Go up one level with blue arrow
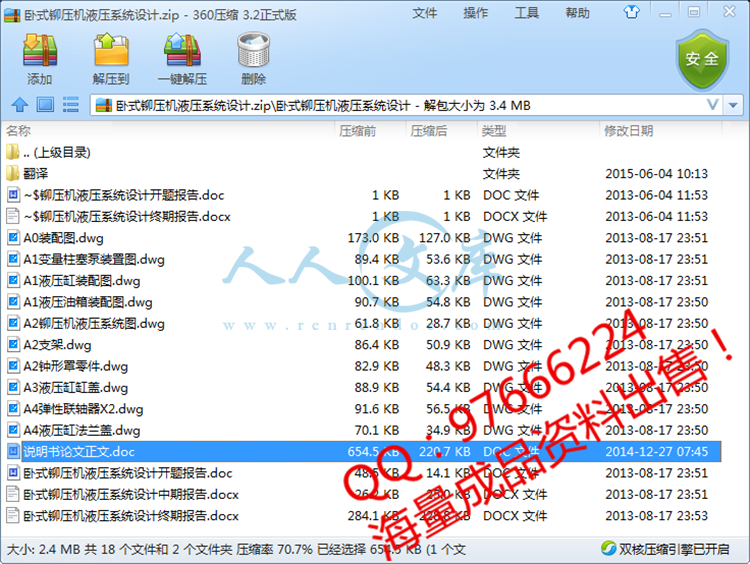The height and width of the screenshot is (564, 750). (x=20, y=104)
